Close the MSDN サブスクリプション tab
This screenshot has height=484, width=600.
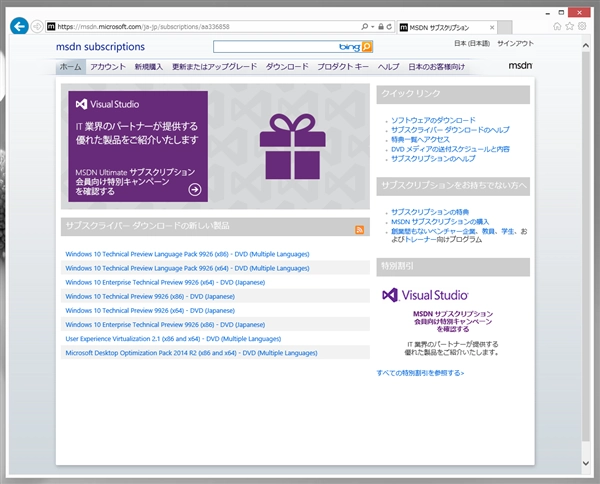click(492, 28)
